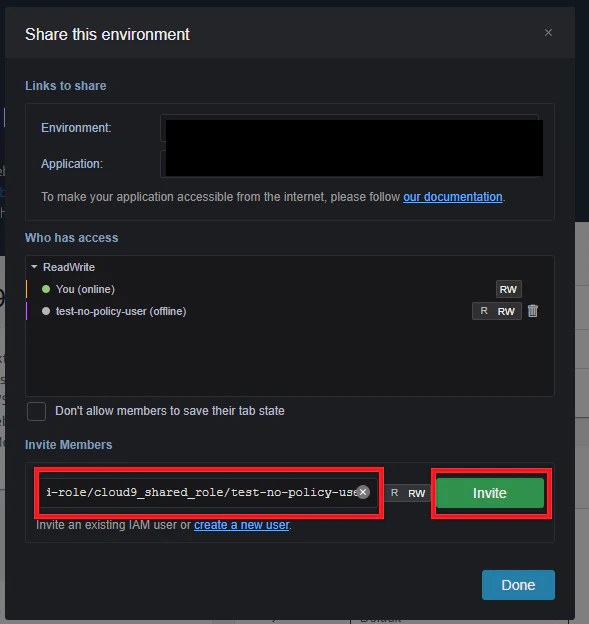The height and width of the screenshot is (624, 589).
Task: Toggle Don't allow members to save tab state
Action: point(36,411)
